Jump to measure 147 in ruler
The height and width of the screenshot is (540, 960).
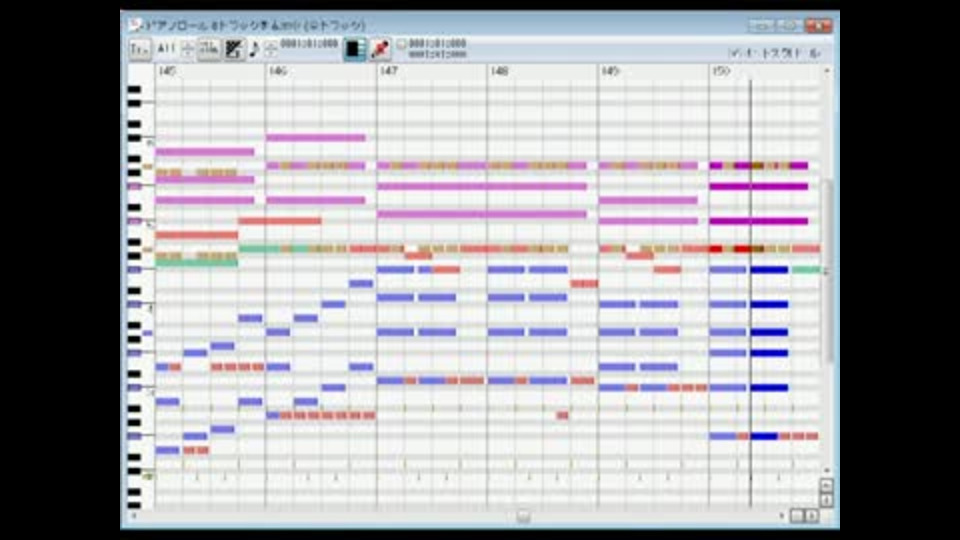(x=389, y=71)
